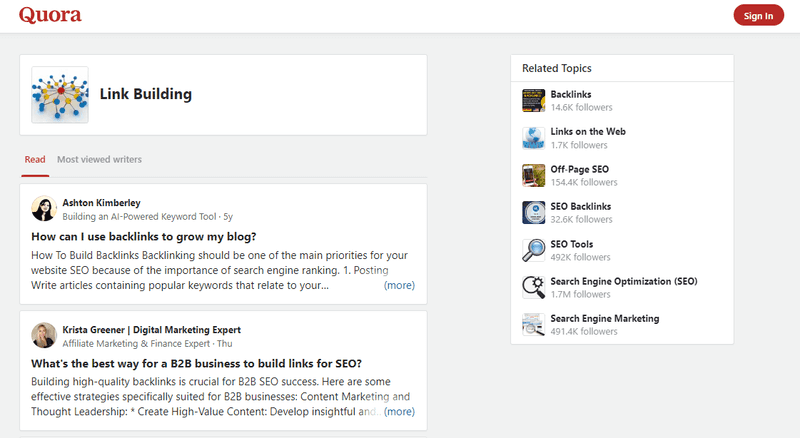Click the Quora logo

(x=50, y=15)
